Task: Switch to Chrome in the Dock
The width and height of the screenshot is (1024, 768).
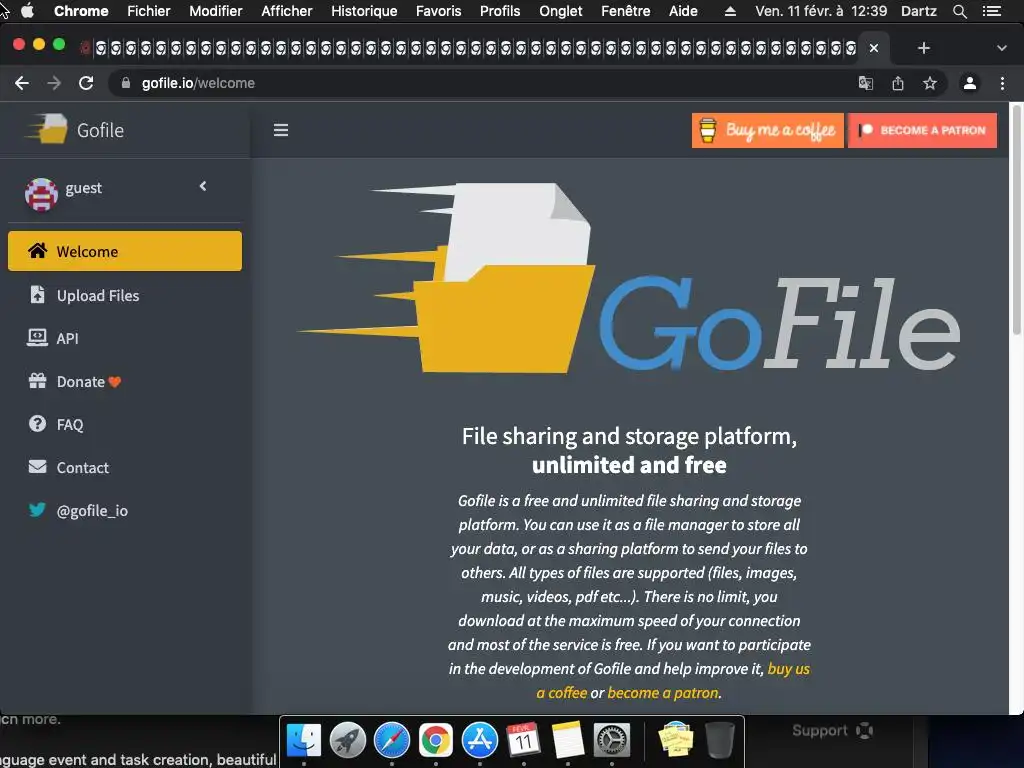Action: coord(436,740)
